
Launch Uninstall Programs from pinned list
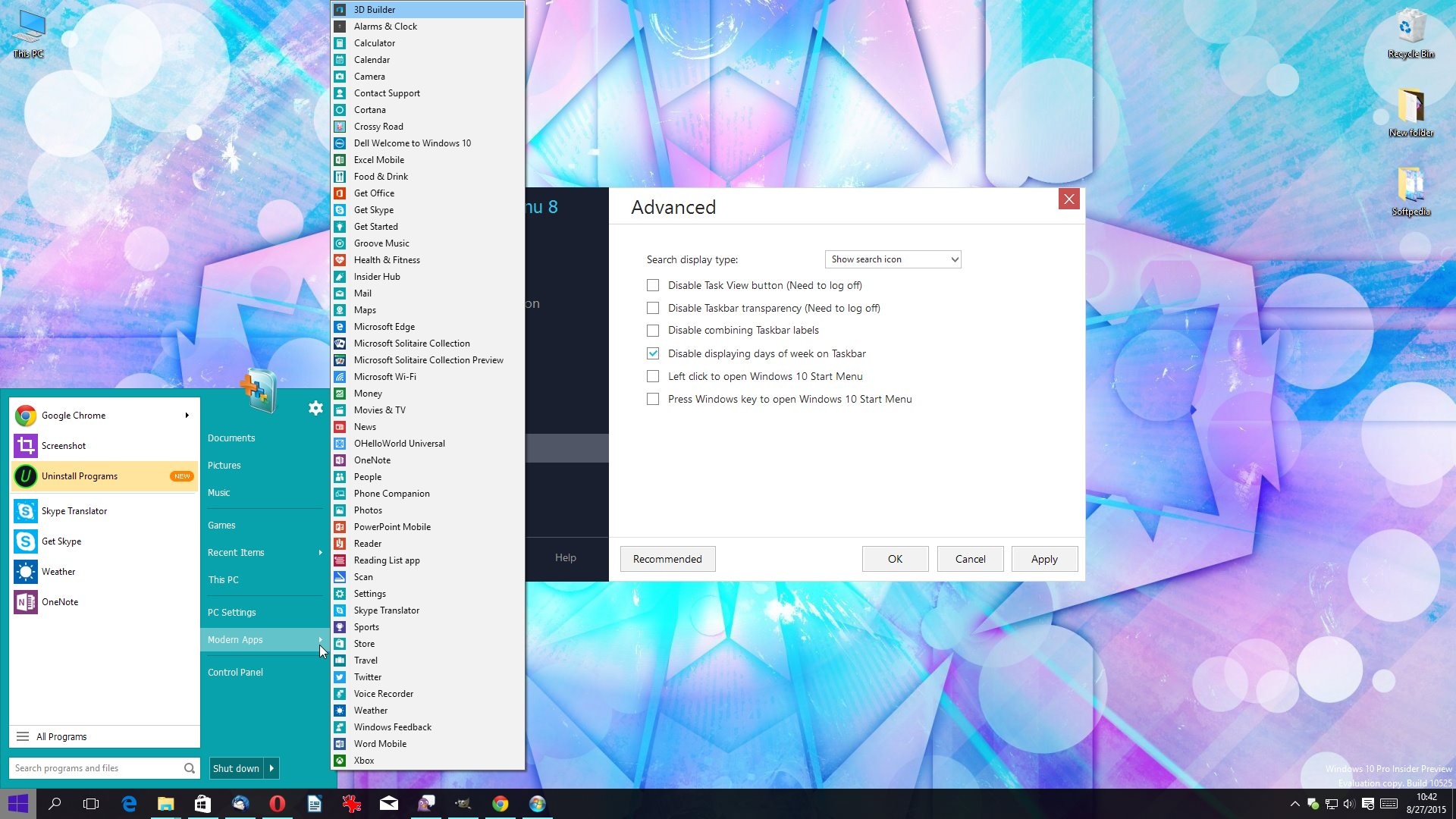tap(80, 476)
